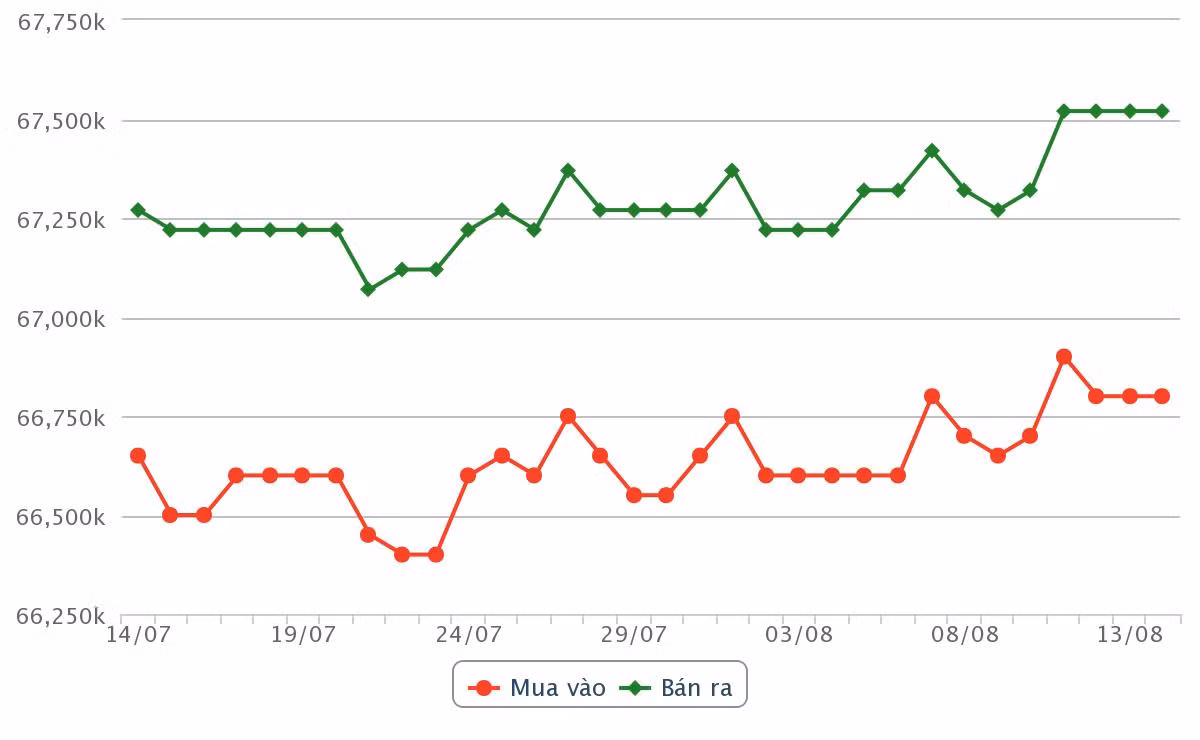
Task: Select the green diamond above 08/08 label
Action: [964, 190]
